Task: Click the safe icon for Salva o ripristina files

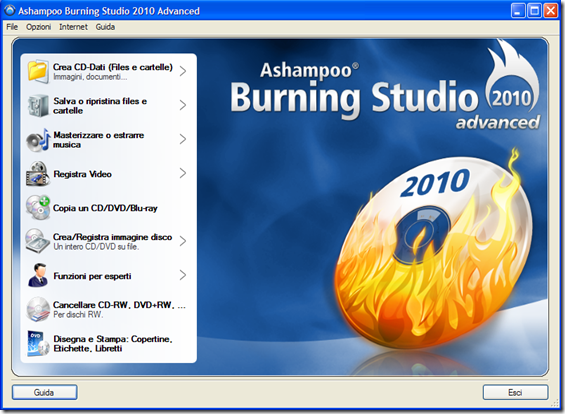Action: [x=37, y=106]
